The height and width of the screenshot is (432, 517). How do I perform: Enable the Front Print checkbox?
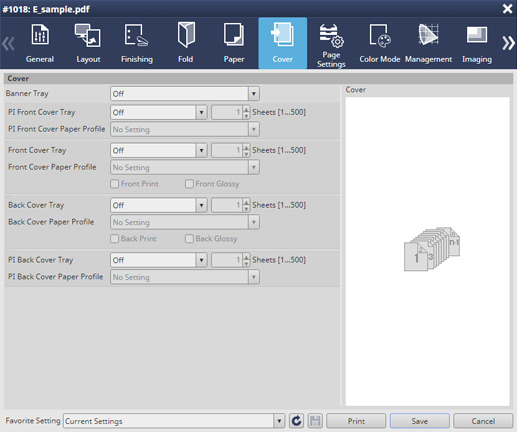pos(114,184)
